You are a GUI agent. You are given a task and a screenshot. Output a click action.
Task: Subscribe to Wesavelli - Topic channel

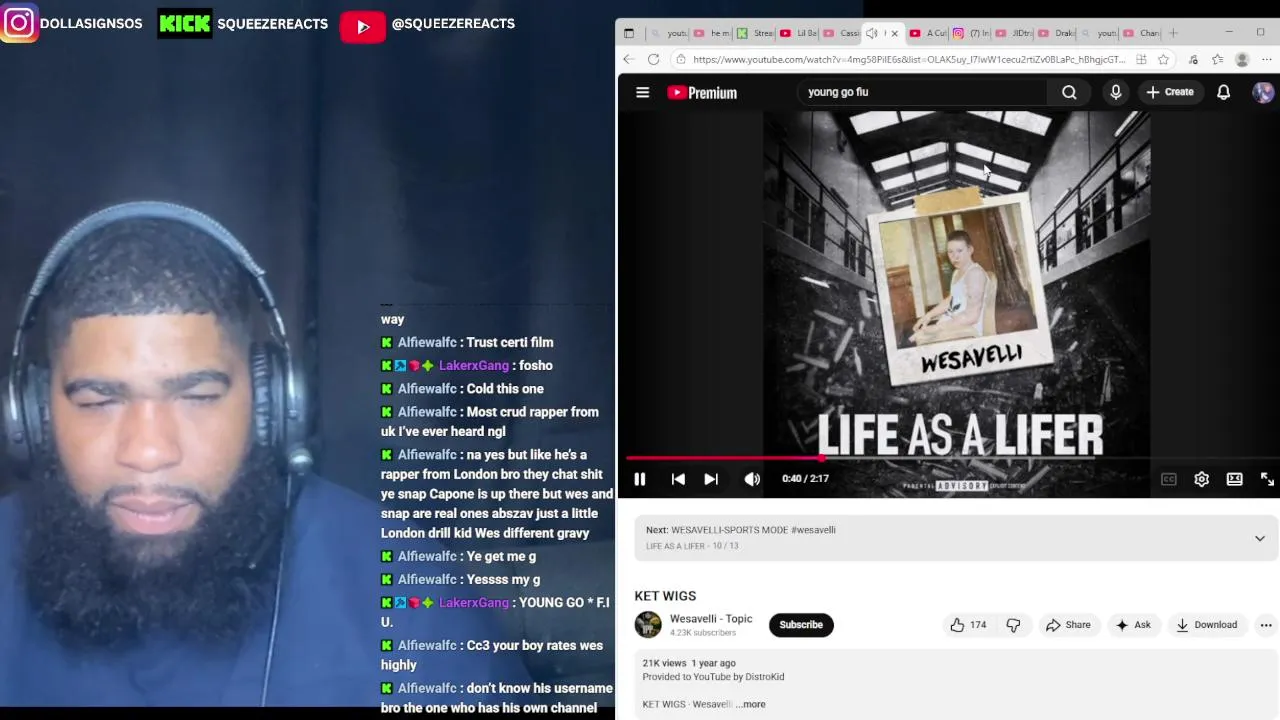(x=801, y=625)
